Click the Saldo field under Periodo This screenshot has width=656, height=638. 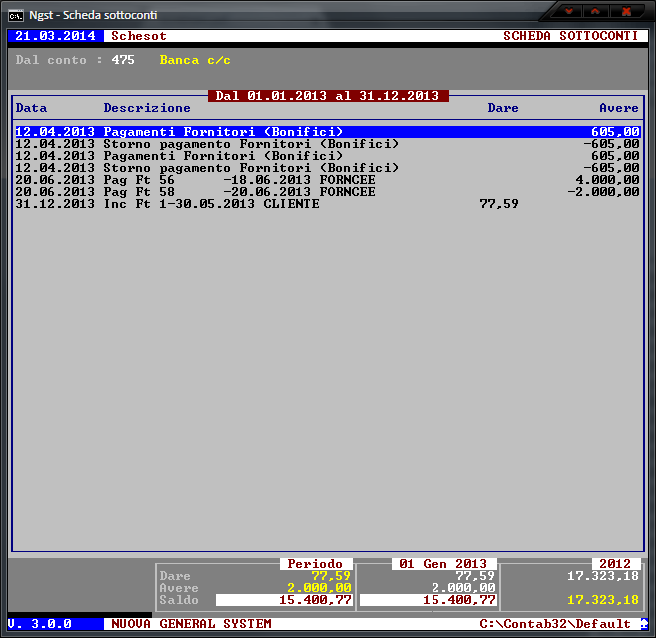point(284,600)
